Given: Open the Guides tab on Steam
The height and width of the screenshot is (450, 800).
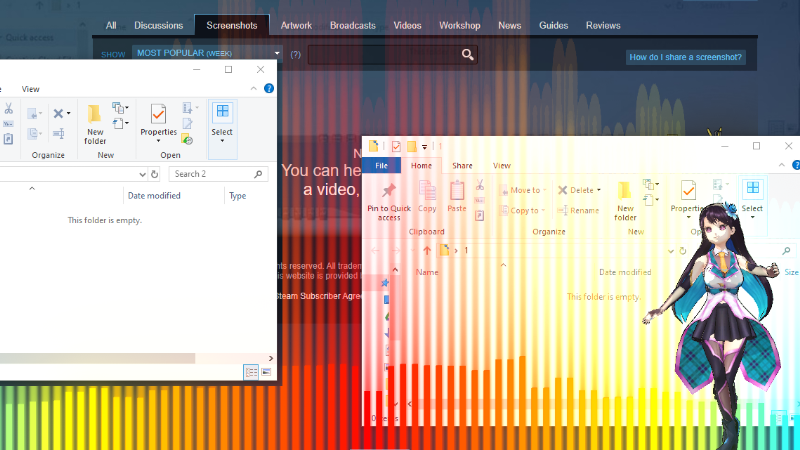Looking at the screenshot, I should [x=554, y=26].
